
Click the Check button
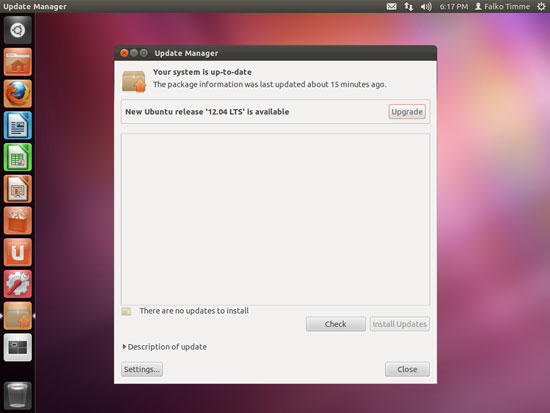point(336,324)
